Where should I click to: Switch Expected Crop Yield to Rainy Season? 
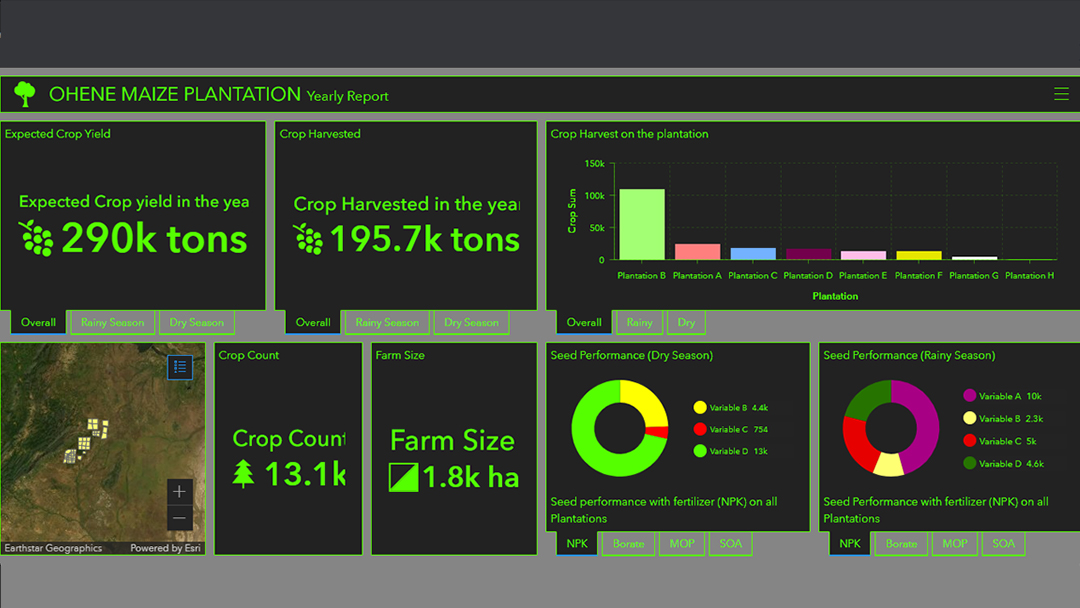[x=112, y=323]
